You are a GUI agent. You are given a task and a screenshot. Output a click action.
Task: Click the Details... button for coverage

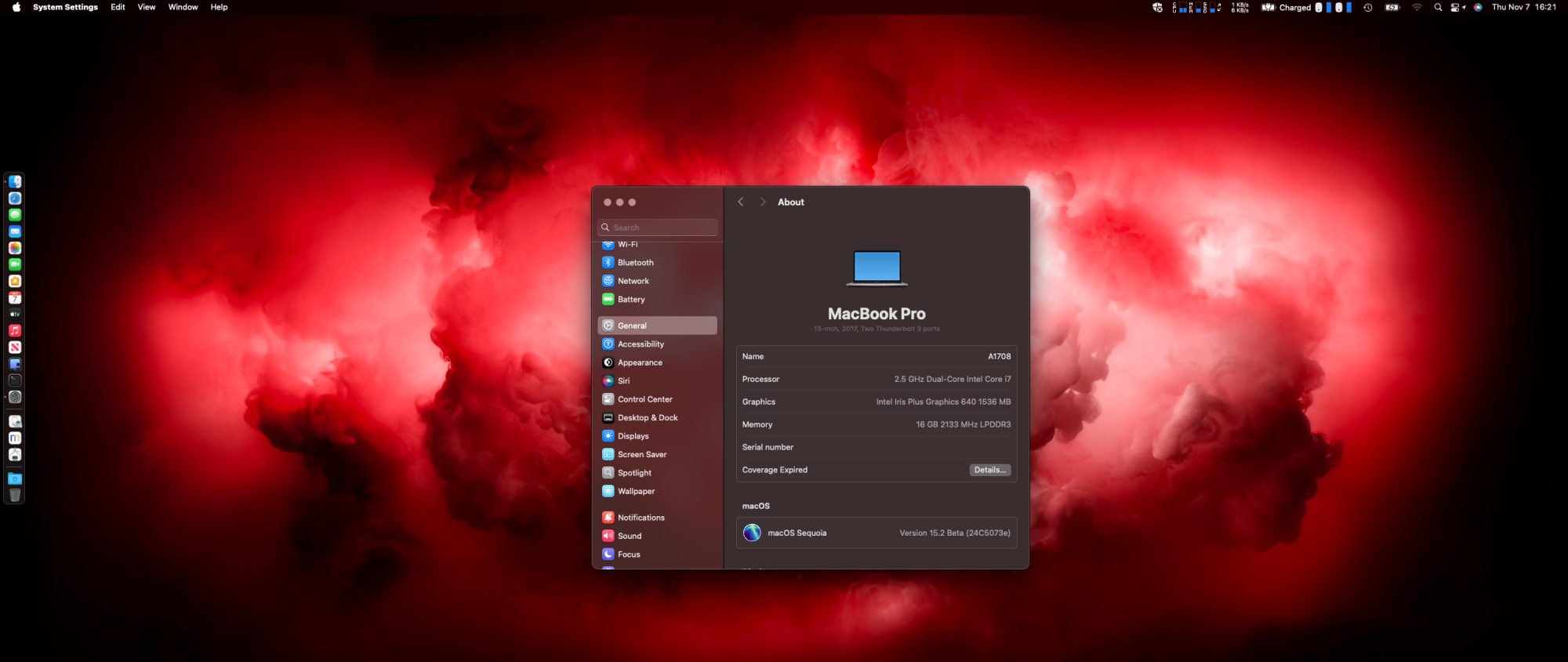point(990,470)
